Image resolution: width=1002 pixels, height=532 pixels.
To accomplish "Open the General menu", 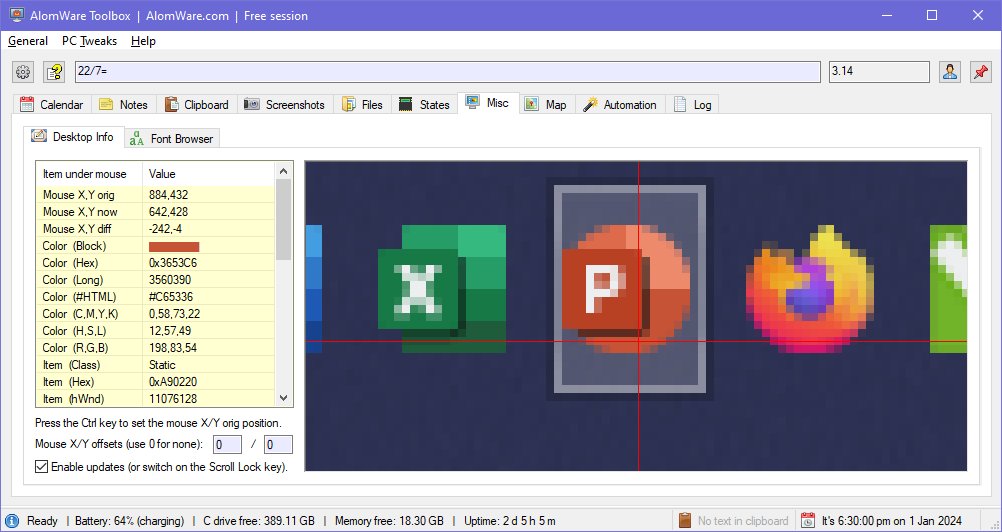I will tap(28, 41).
